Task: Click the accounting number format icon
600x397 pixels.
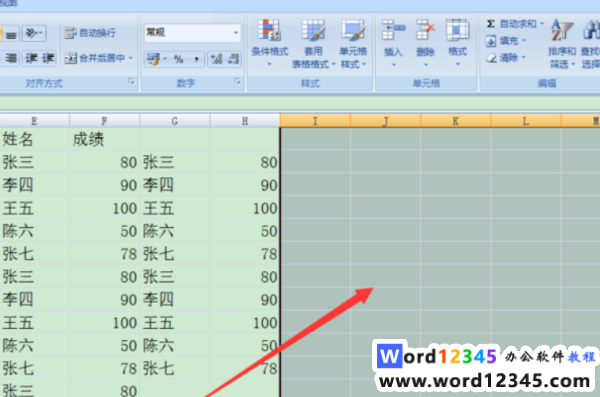Action: tap(153, 59)
